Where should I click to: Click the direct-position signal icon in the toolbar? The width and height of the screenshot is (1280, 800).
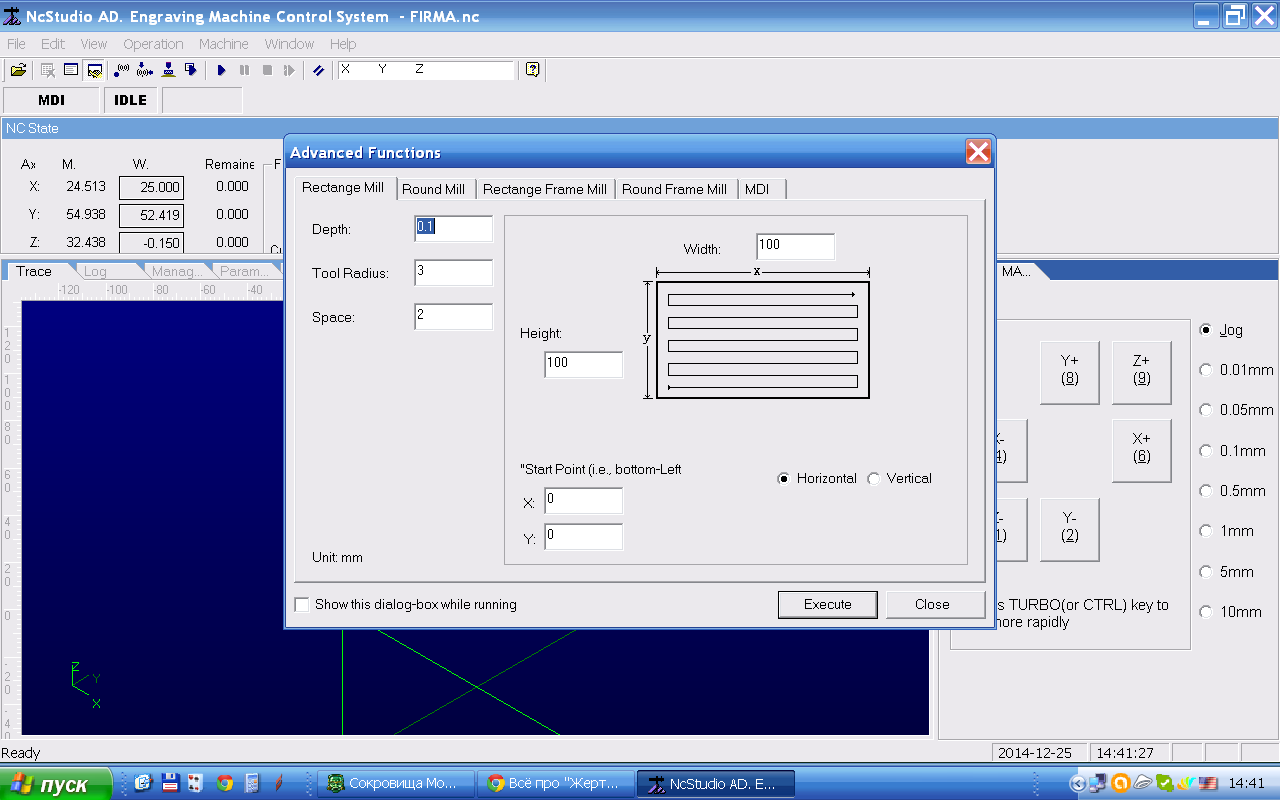(x=122, y=70)
